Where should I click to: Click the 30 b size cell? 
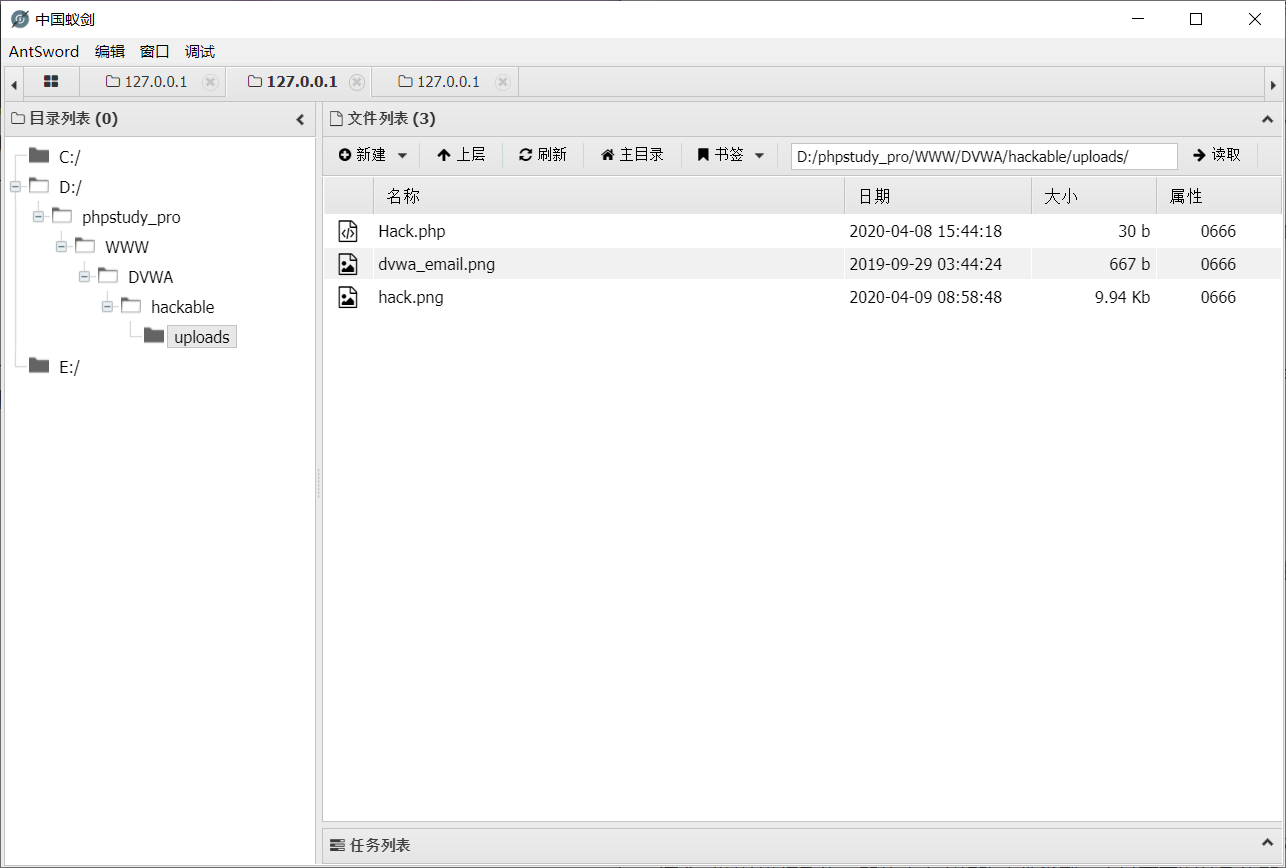point(1134,232)
